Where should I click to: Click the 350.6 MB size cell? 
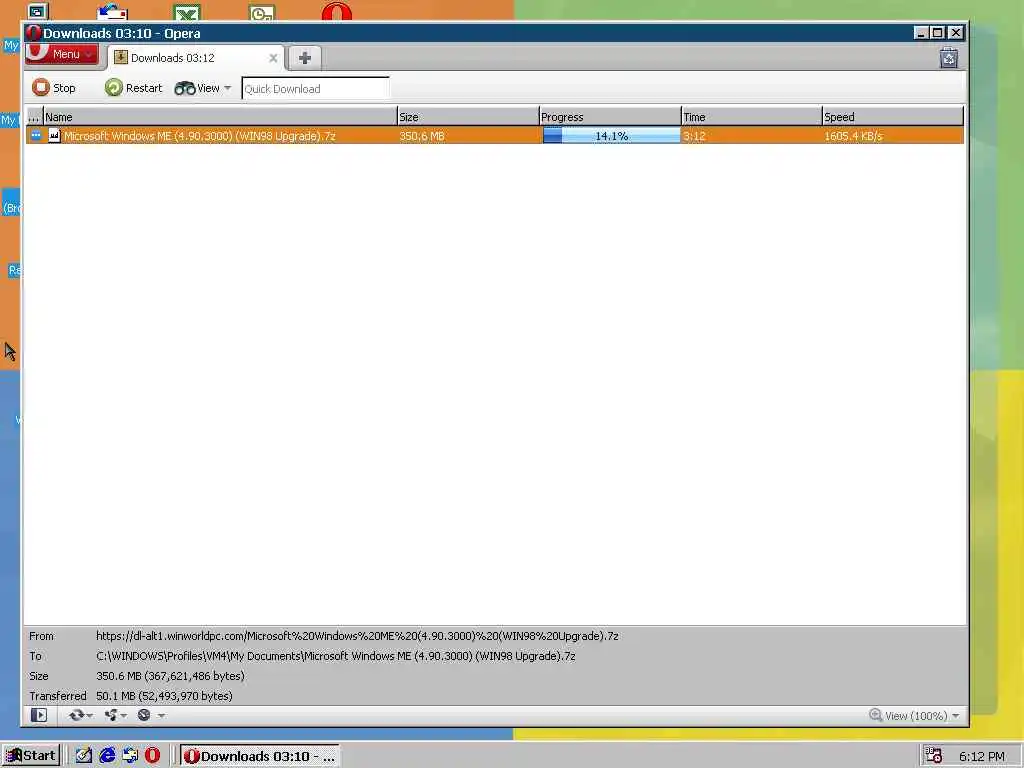point(422,136)
